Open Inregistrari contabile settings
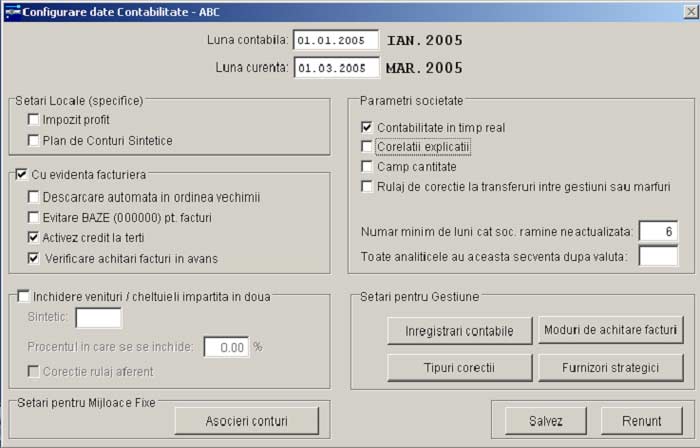700x448 pixels. [459, 331]
